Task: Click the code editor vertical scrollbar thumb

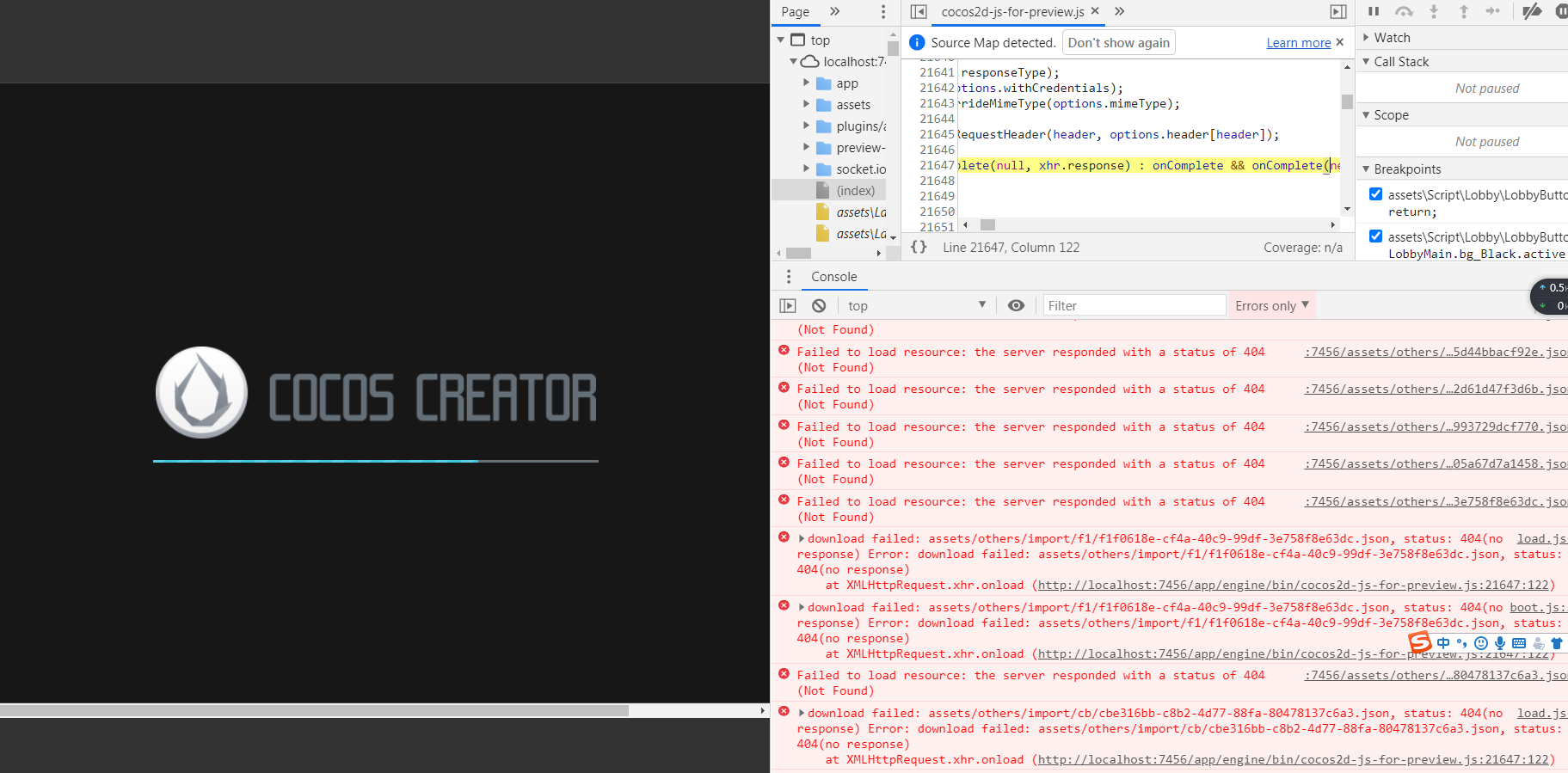Action: pyautogui.click(x=1347, y=101)
